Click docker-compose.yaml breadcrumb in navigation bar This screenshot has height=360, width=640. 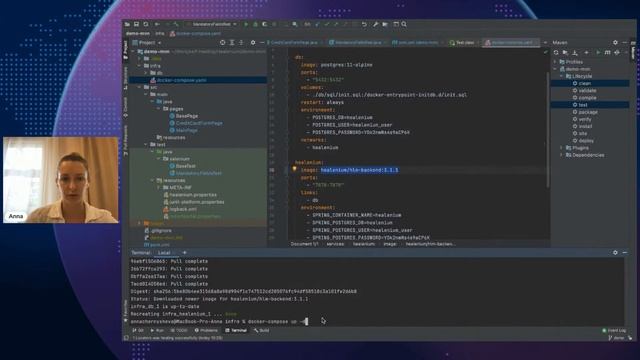click(x=196, y=33)
